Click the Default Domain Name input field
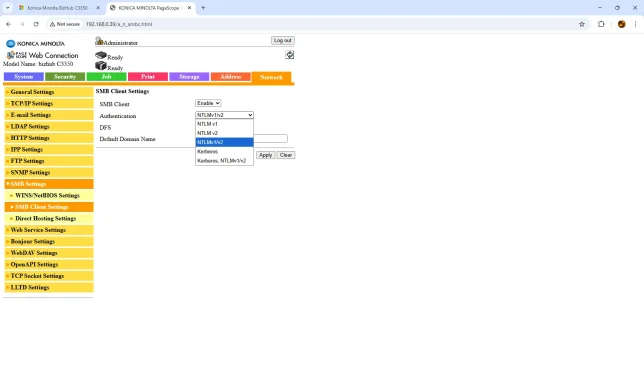This screenshot has height=384, width=644. [x=271, y=138]
